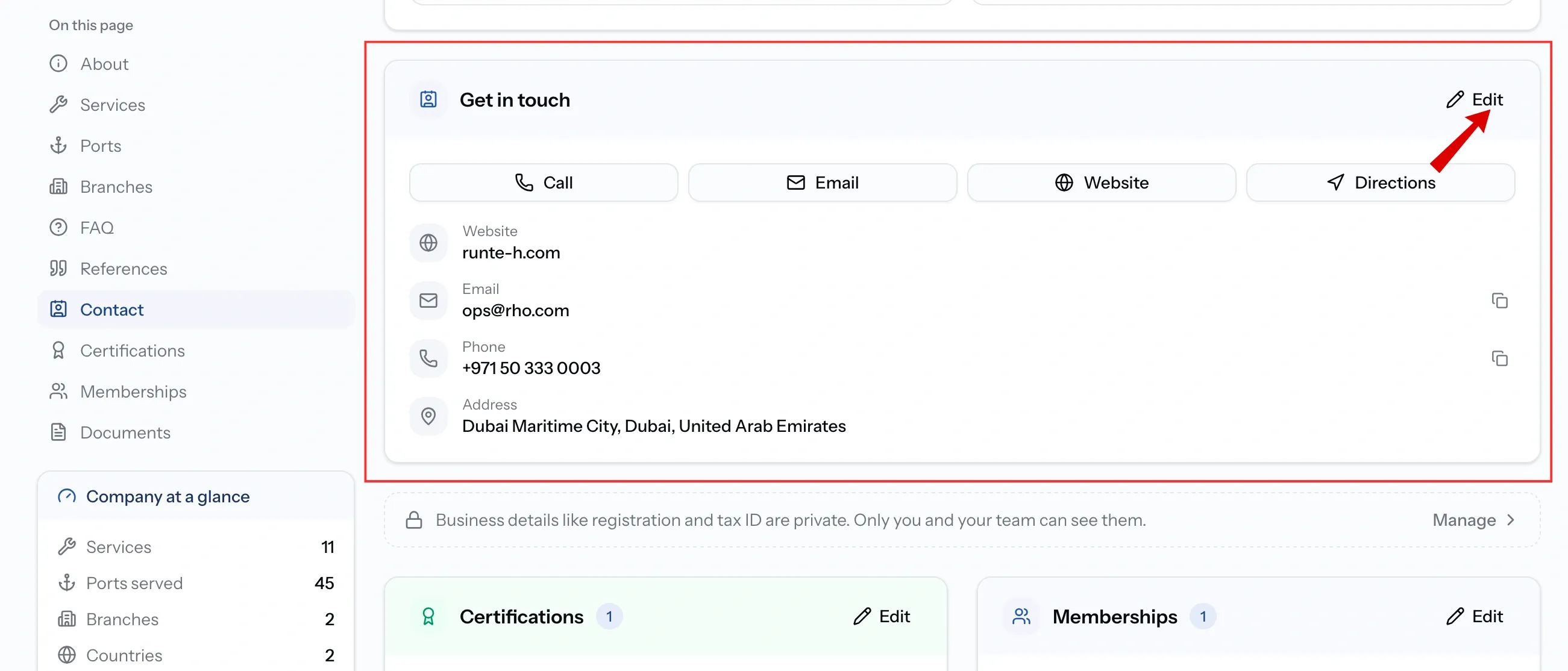Click the Dubai Maritime City address text

(x=654, y=426)
